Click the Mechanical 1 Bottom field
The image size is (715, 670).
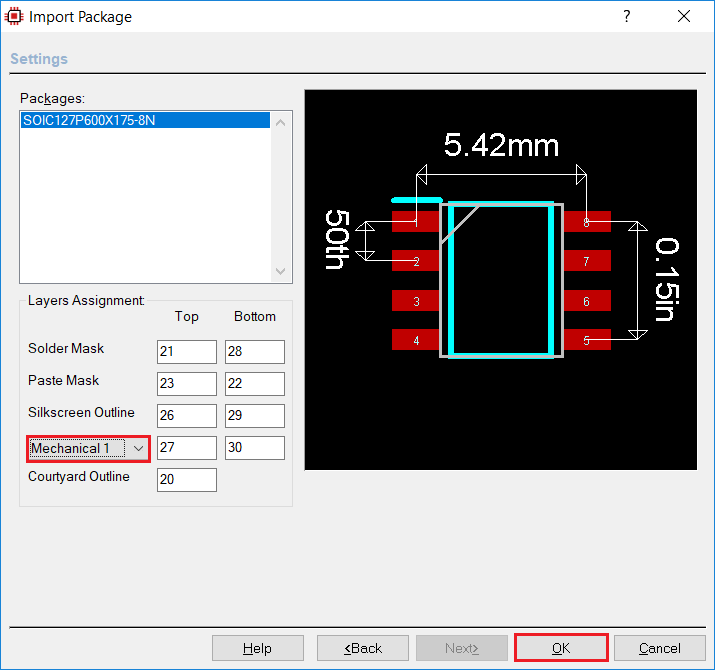click(x=255, y=448)
